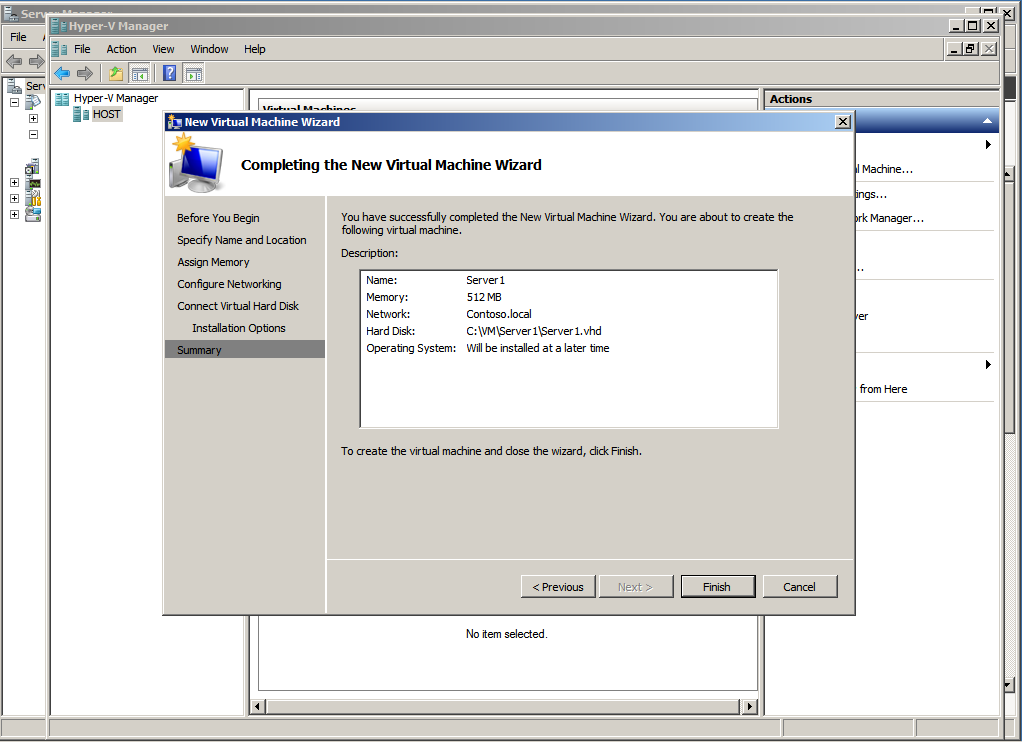Collapse the Roles node in Server Manager tree
1022x743 pixels.
pyautogui.click(x=14, y=102)
